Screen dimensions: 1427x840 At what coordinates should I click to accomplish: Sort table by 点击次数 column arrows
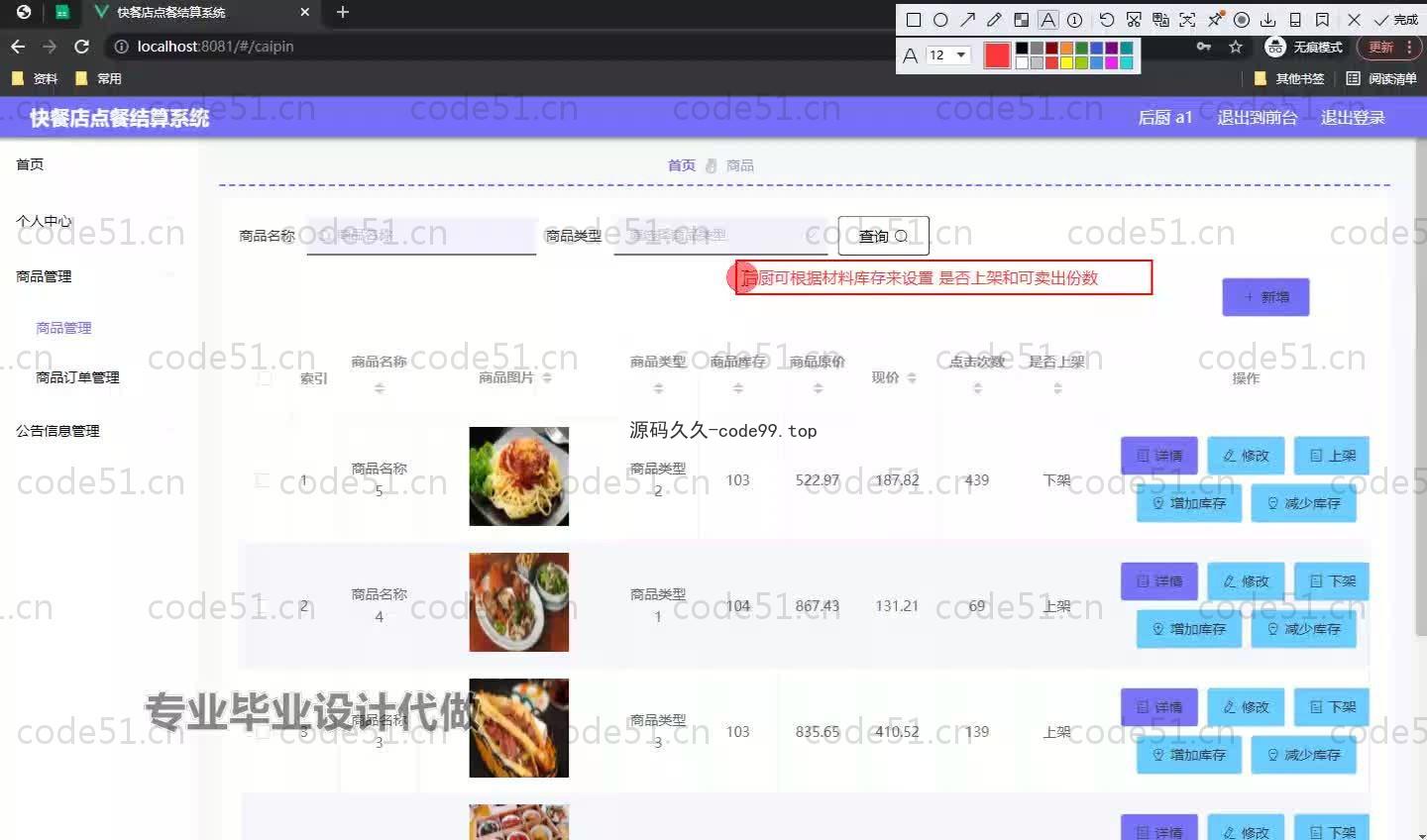977,388
